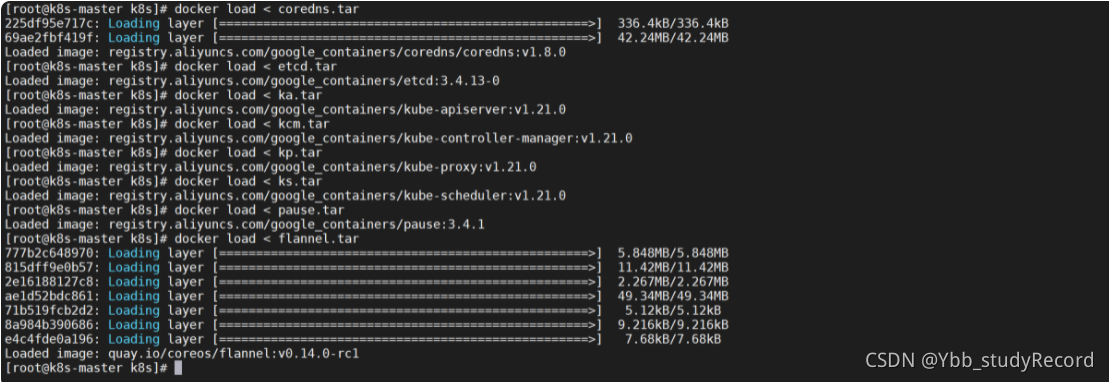Click the quay.io/coreos/flannel:v0.14.0-rc1 image line
The image size is (1109, 382).
(x=182, y=353)
